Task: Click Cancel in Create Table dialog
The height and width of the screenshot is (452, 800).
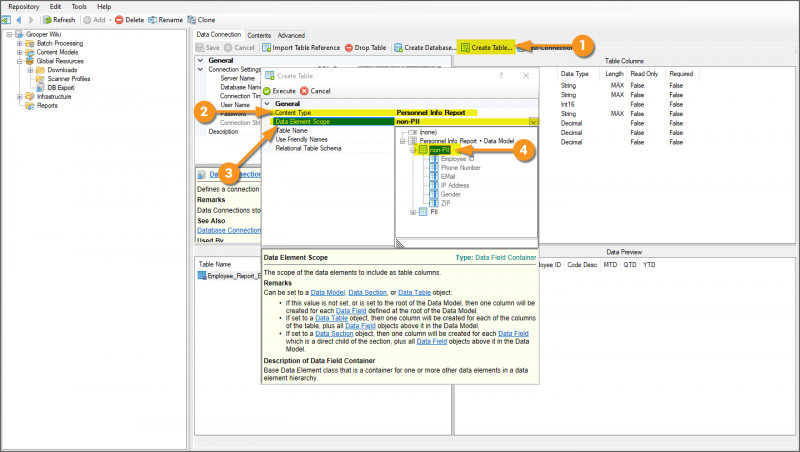Action: tap(315, 91)
